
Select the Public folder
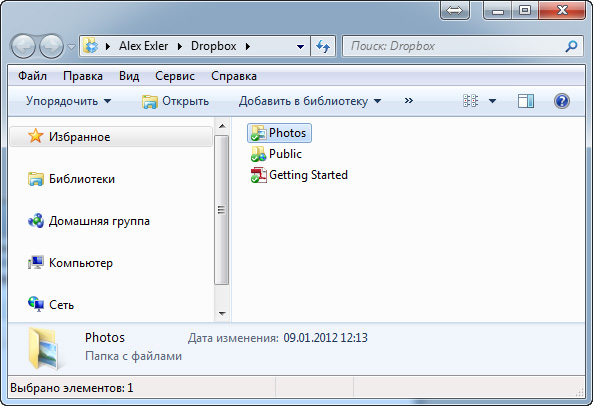pyautogui.click(x=276, y=154)
